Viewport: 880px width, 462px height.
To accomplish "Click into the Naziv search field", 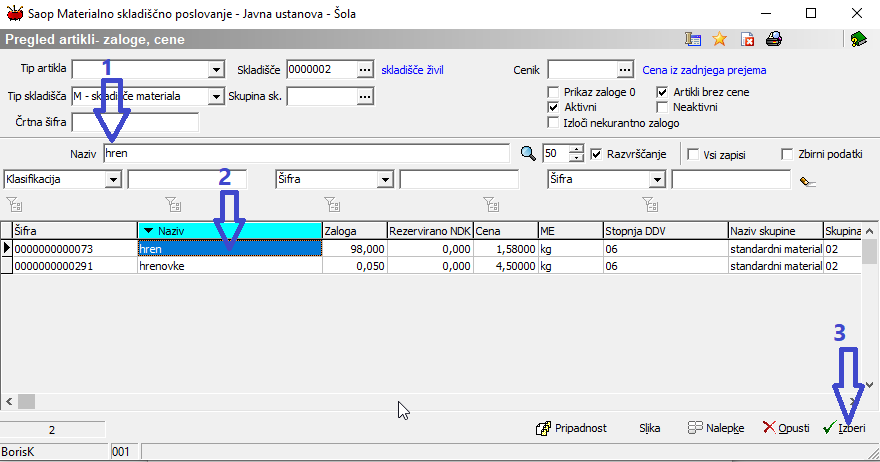I will point(306,153).
